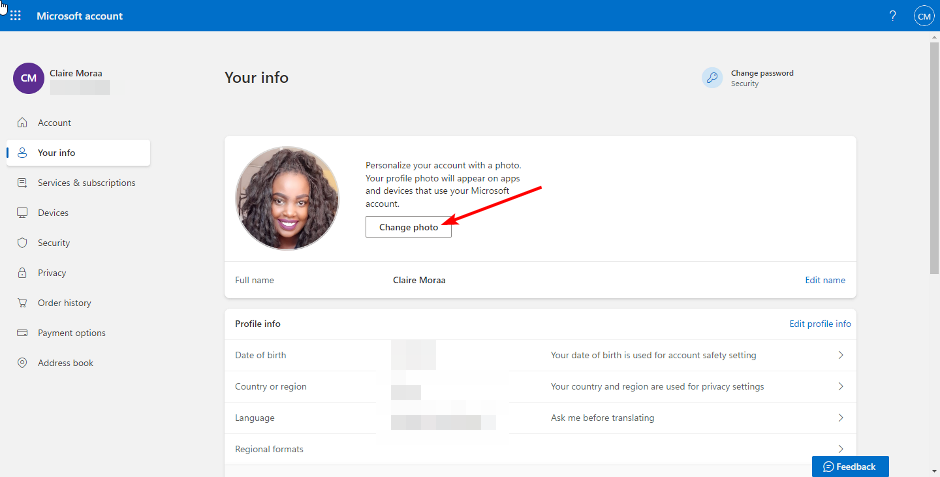This screenshot has height=477, width=940.
Task: Click the Profile info heading
Action: click(257, 324)
